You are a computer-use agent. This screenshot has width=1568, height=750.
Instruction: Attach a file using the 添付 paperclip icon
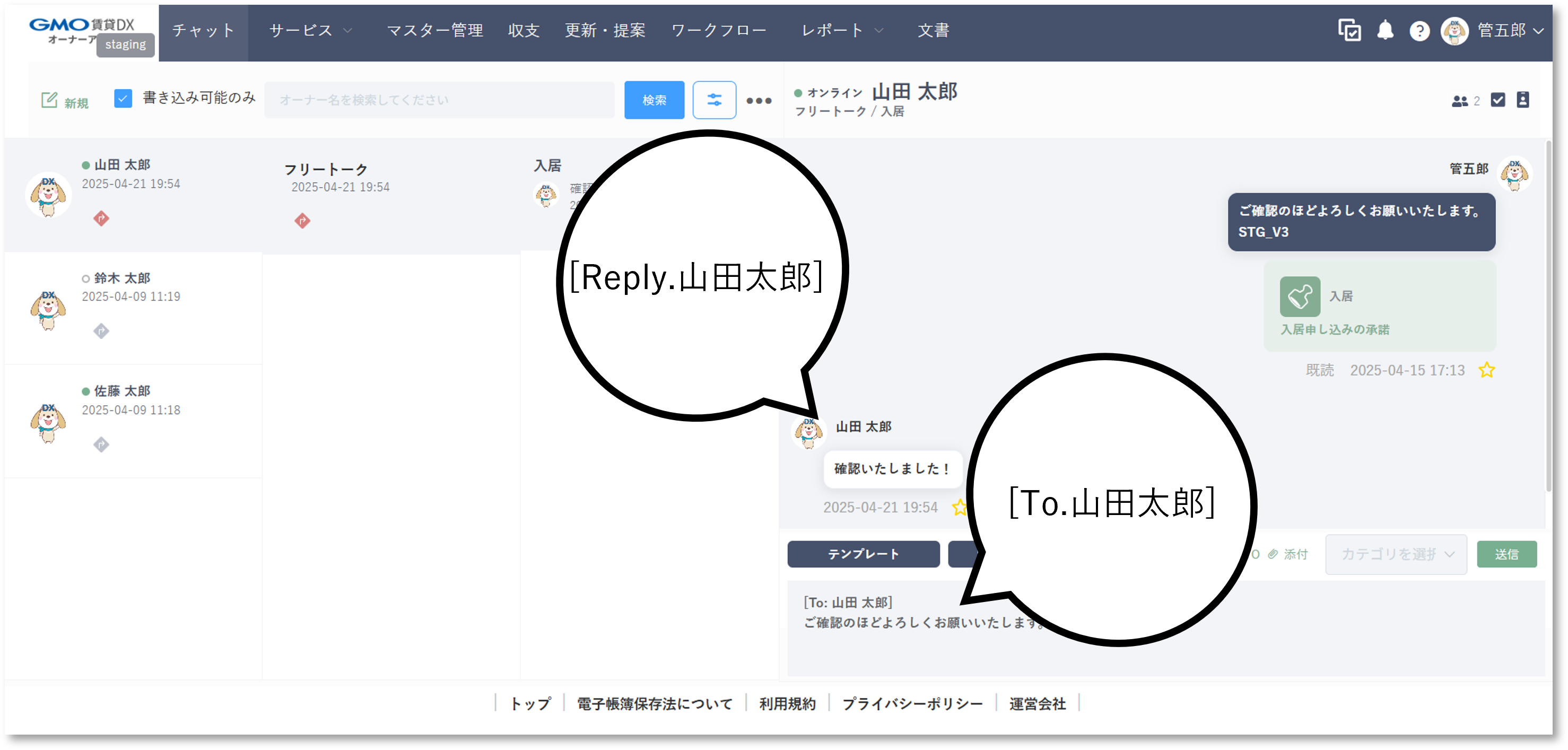[x=1274, y=554]
